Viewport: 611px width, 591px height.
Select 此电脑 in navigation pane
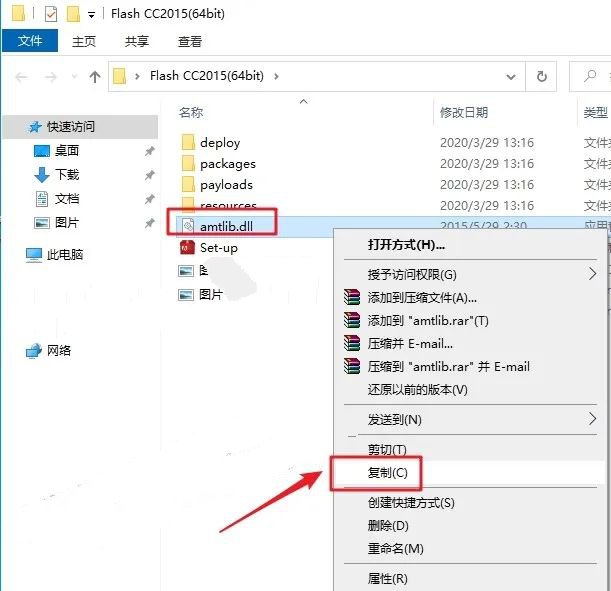65,255
